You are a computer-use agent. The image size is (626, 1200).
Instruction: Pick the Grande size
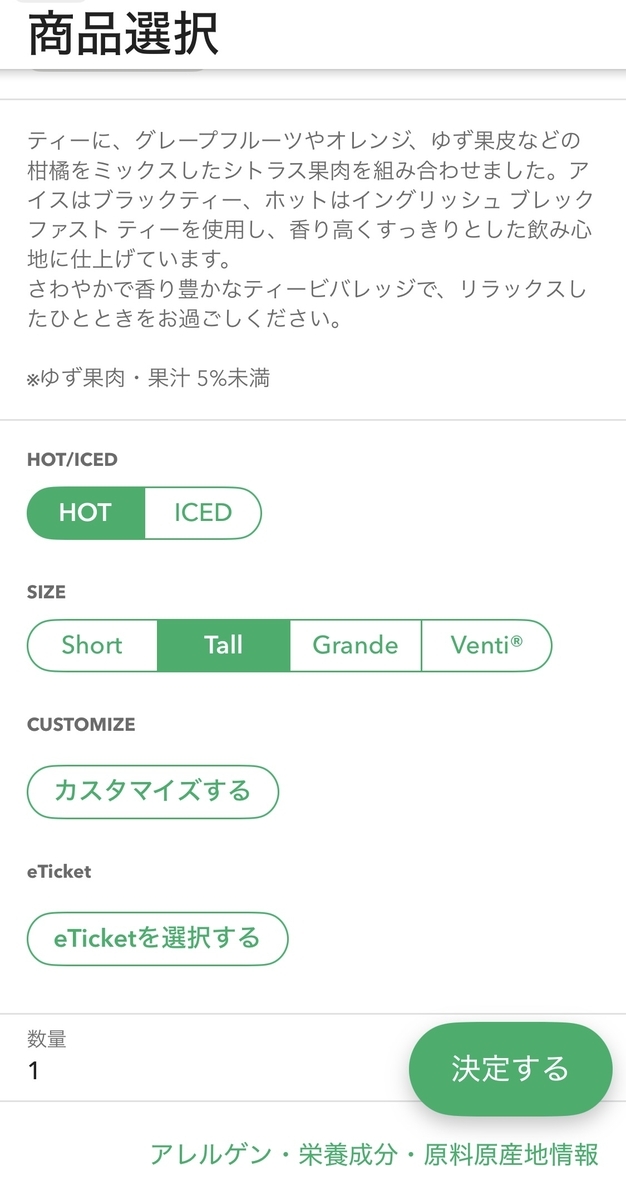pos(355,645)
